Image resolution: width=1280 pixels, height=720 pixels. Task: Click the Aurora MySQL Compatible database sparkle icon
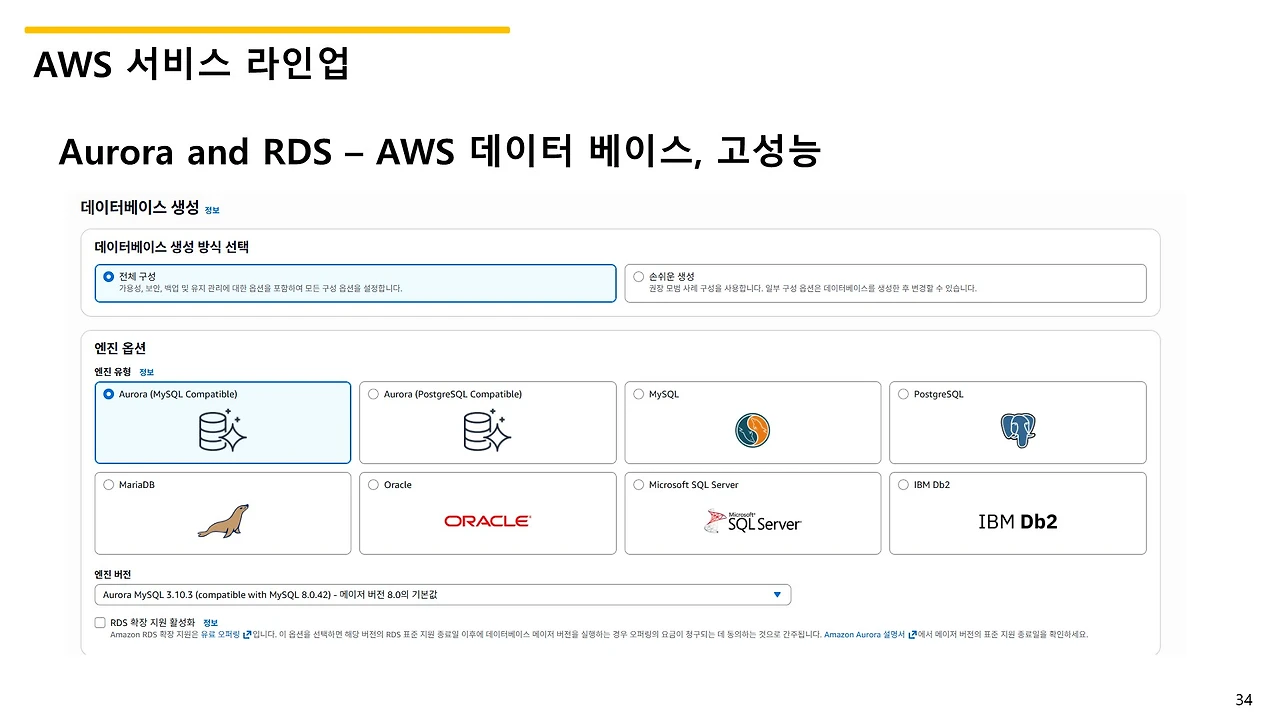pos(222,430)
